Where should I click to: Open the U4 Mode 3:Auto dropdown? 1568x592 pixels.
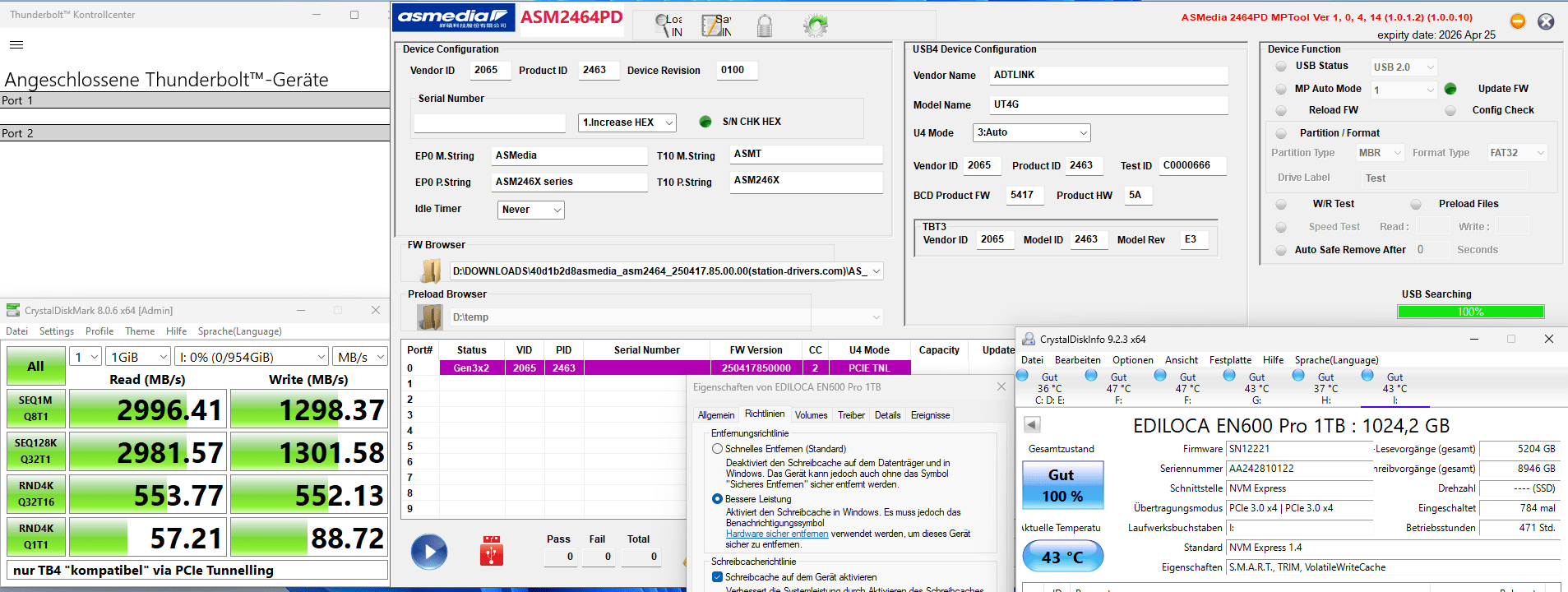1032,132
